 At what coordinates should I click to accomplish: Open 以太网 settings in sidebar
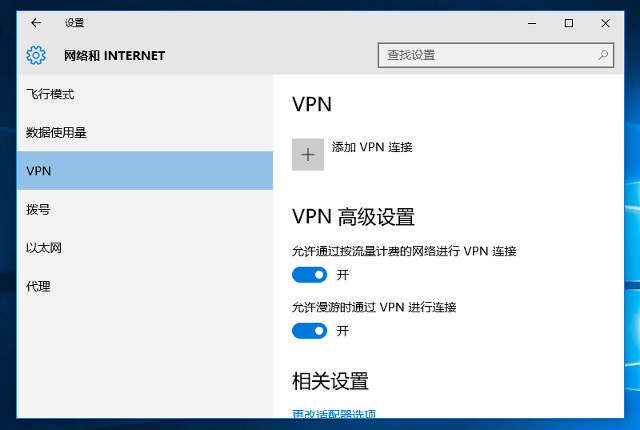pyautogui.click(x=45, y=248)
